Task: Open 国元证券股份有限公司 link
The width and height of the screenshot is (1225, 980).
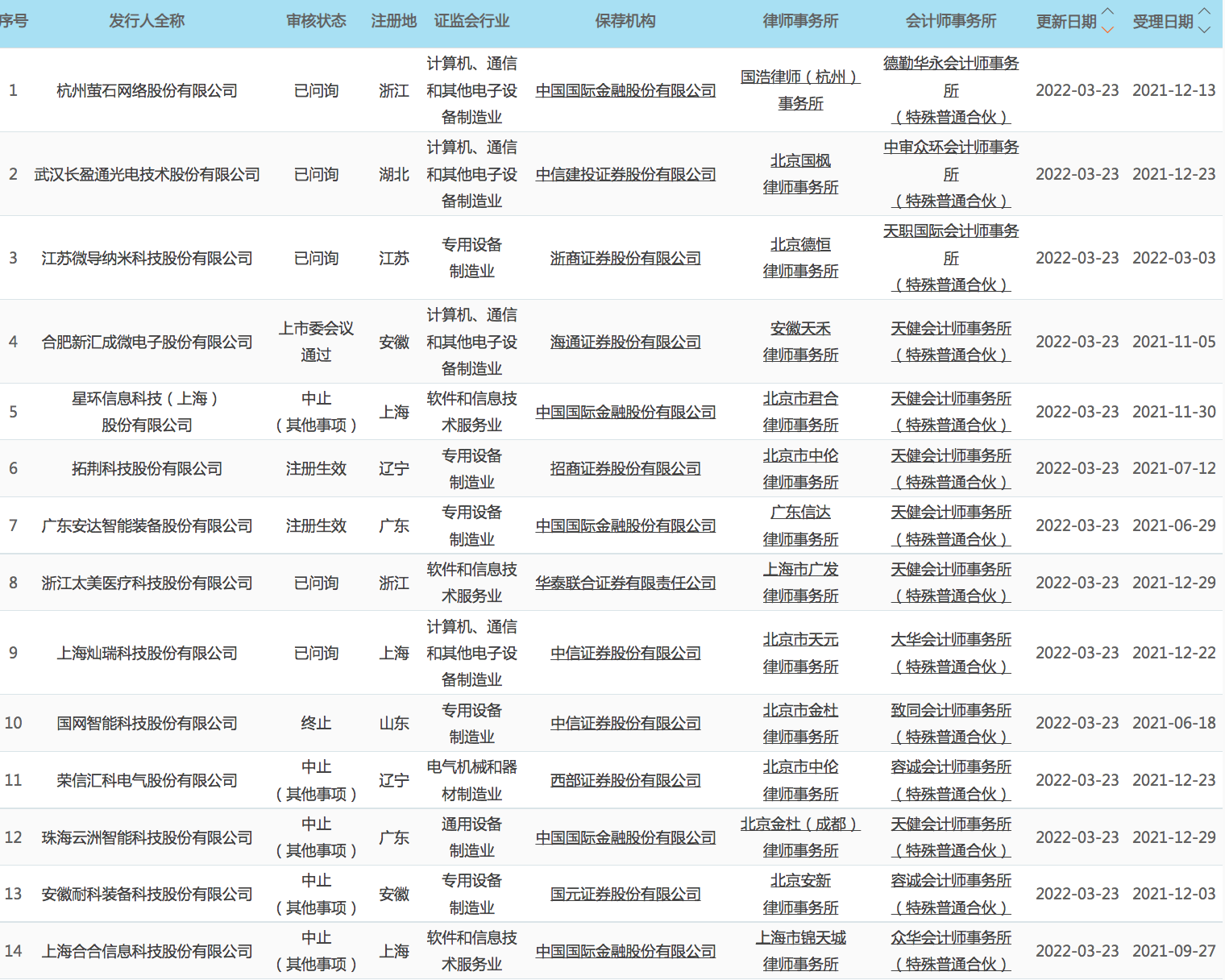Action: (625, 894)
